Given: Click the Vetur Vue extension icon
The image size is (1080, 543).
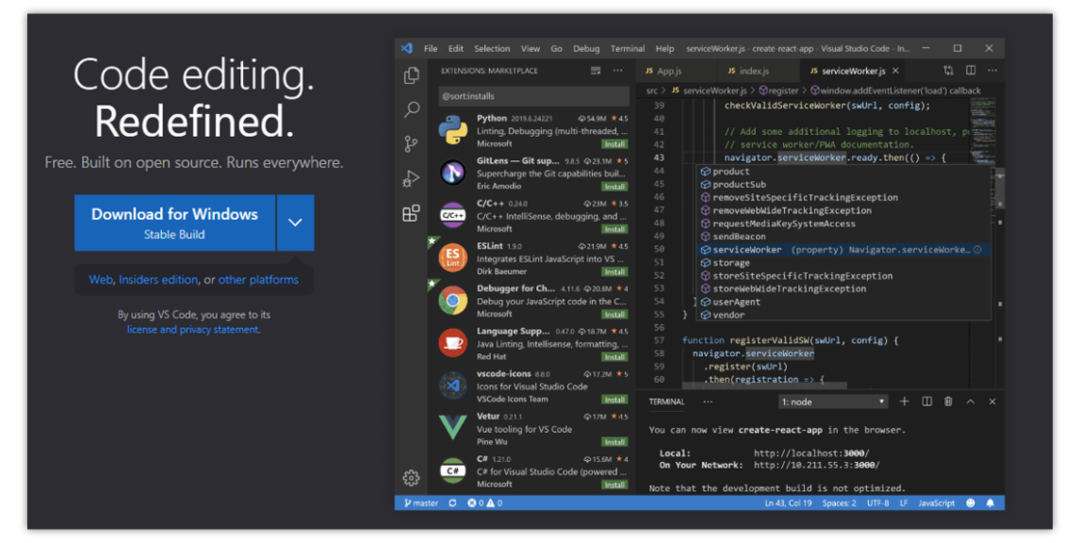Looking at the screenshot, I should [x=453, y=428].
